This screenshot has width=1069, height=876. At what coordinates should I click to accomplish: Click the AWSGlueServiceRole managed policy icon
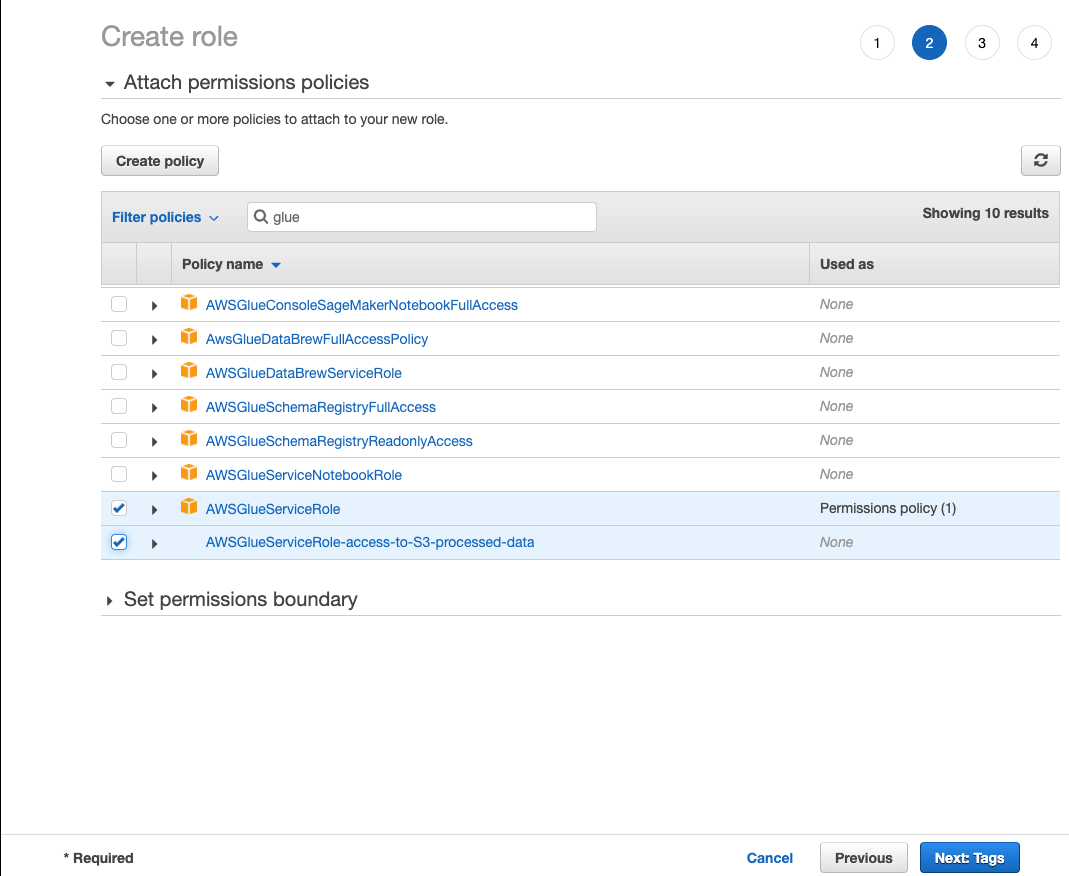(x=189, y=507)
